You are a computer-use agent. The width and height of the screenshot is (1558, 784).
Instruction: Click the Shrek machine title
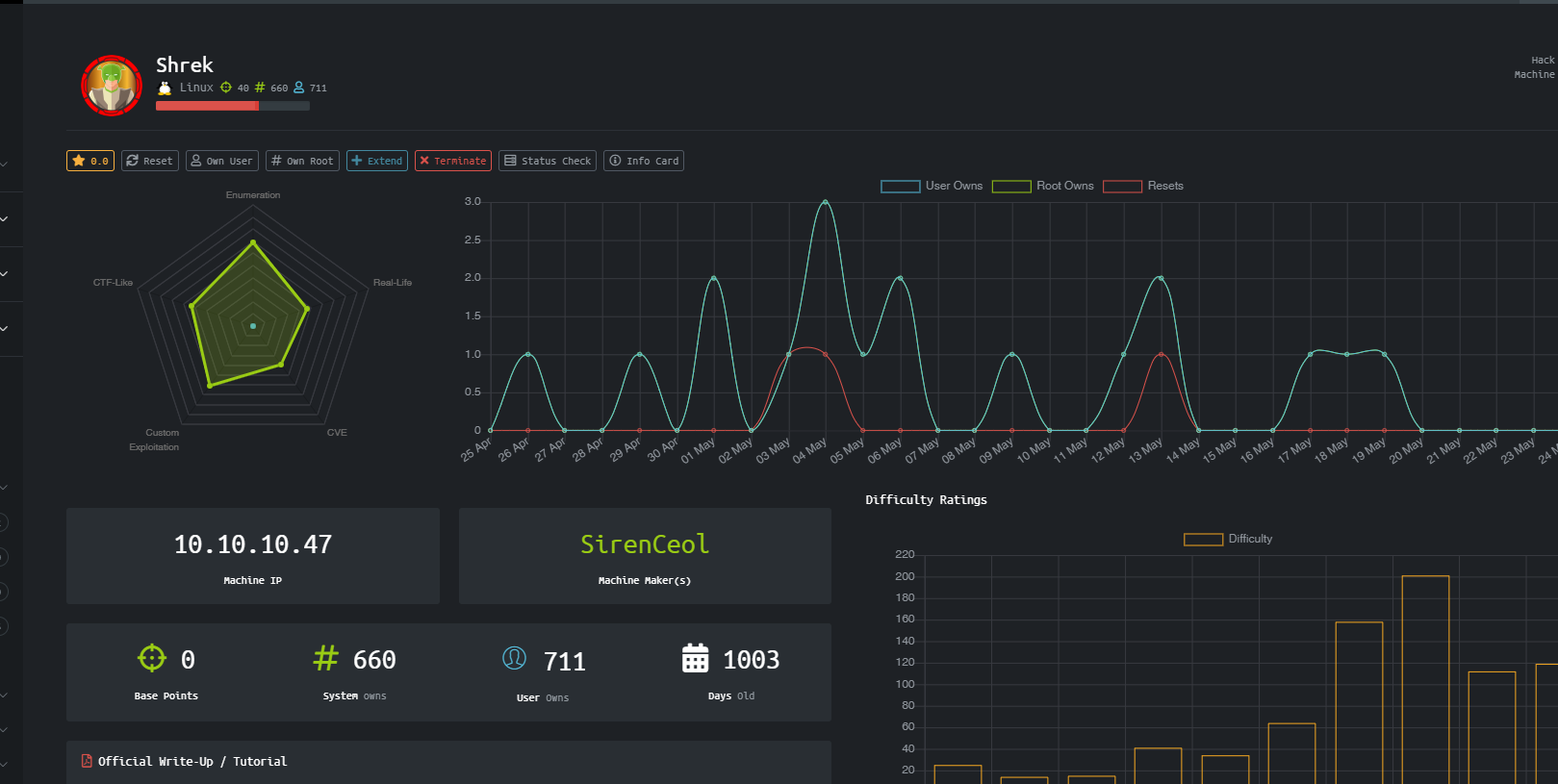(185, 64)
